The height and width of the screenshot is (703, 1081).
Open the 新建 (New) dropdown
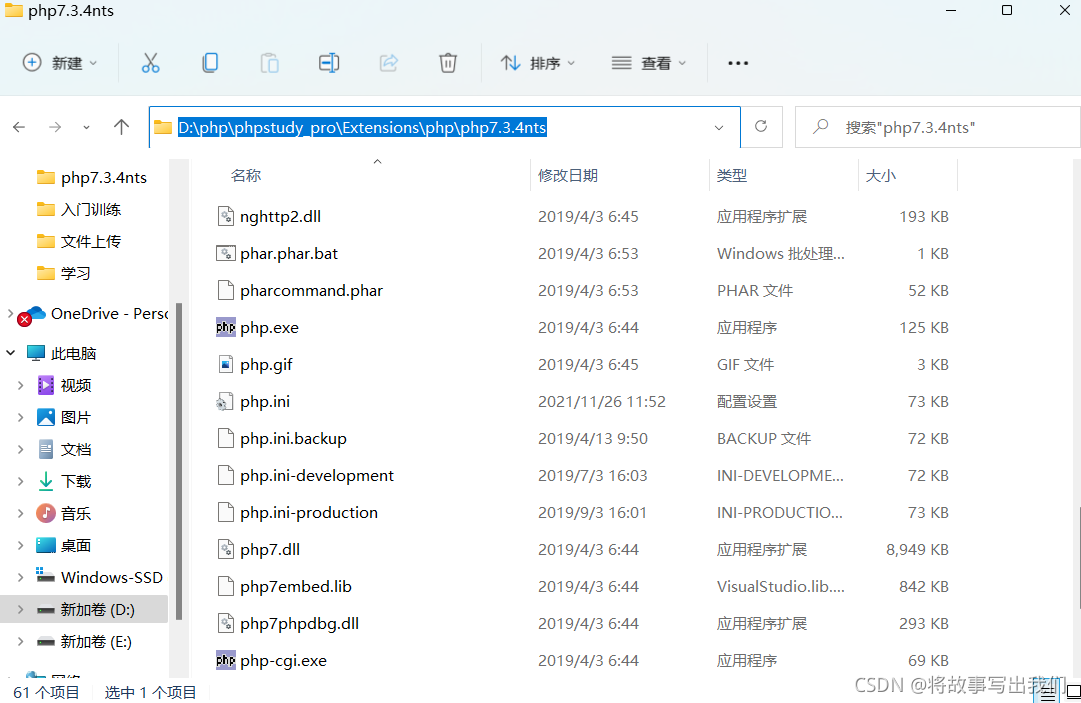[x=60, y=63]
